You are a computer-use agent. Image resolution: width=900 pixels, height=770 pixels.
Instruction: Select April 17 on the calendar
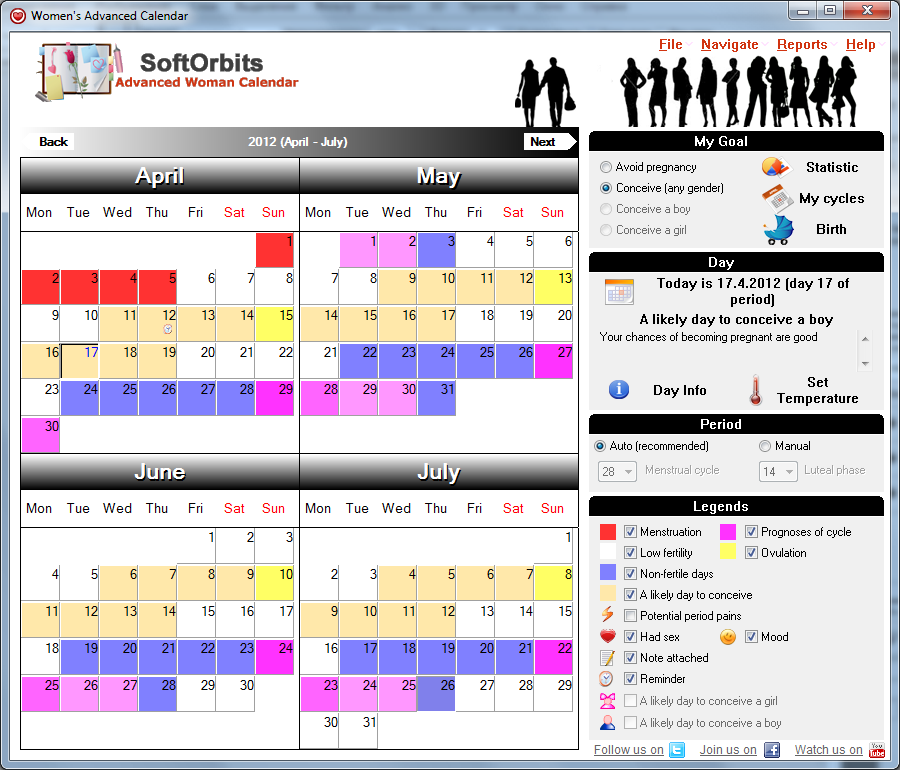tap(80, 361)
